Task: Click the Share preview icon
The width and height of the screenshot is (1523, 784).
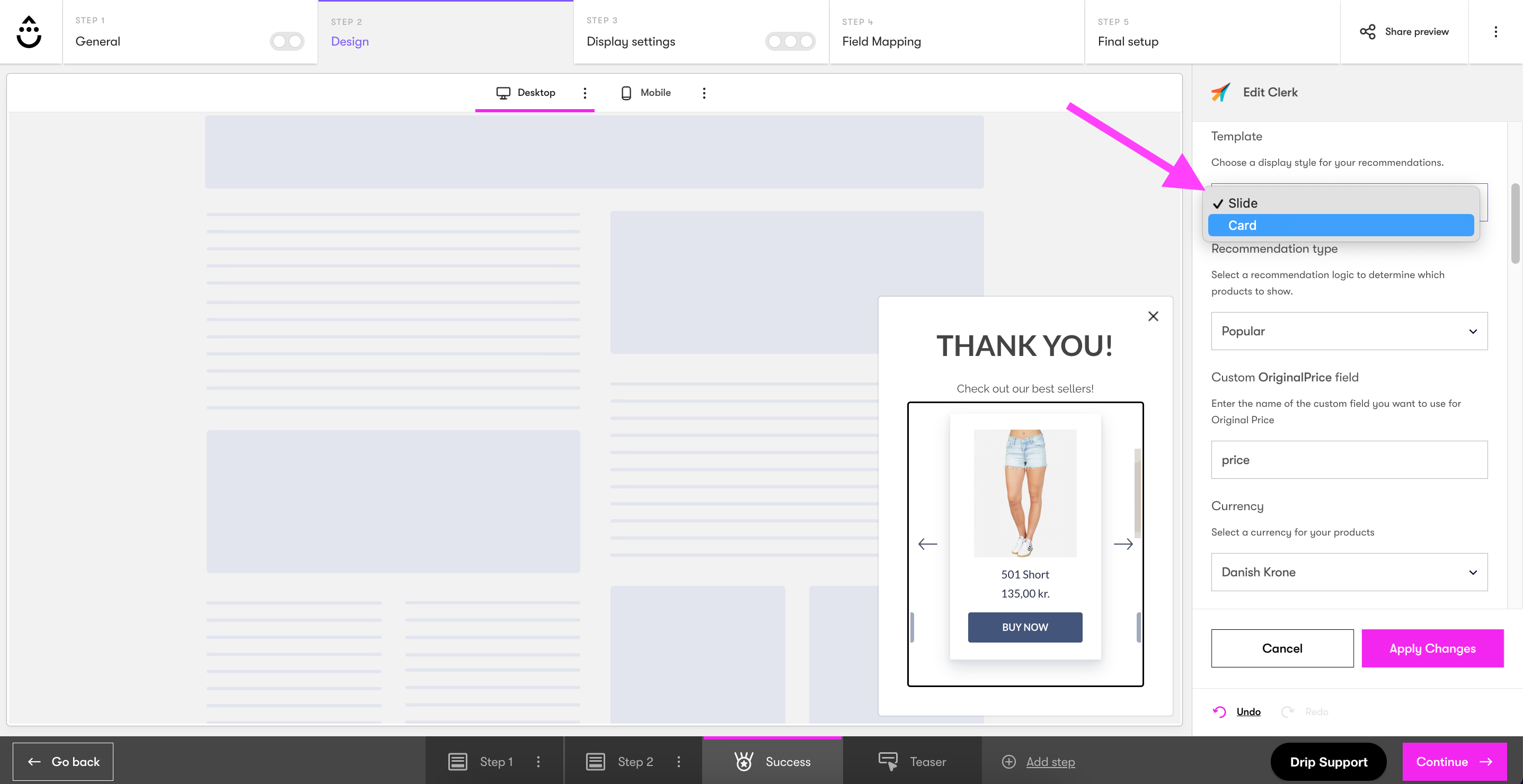Action: coord(1367,32)
